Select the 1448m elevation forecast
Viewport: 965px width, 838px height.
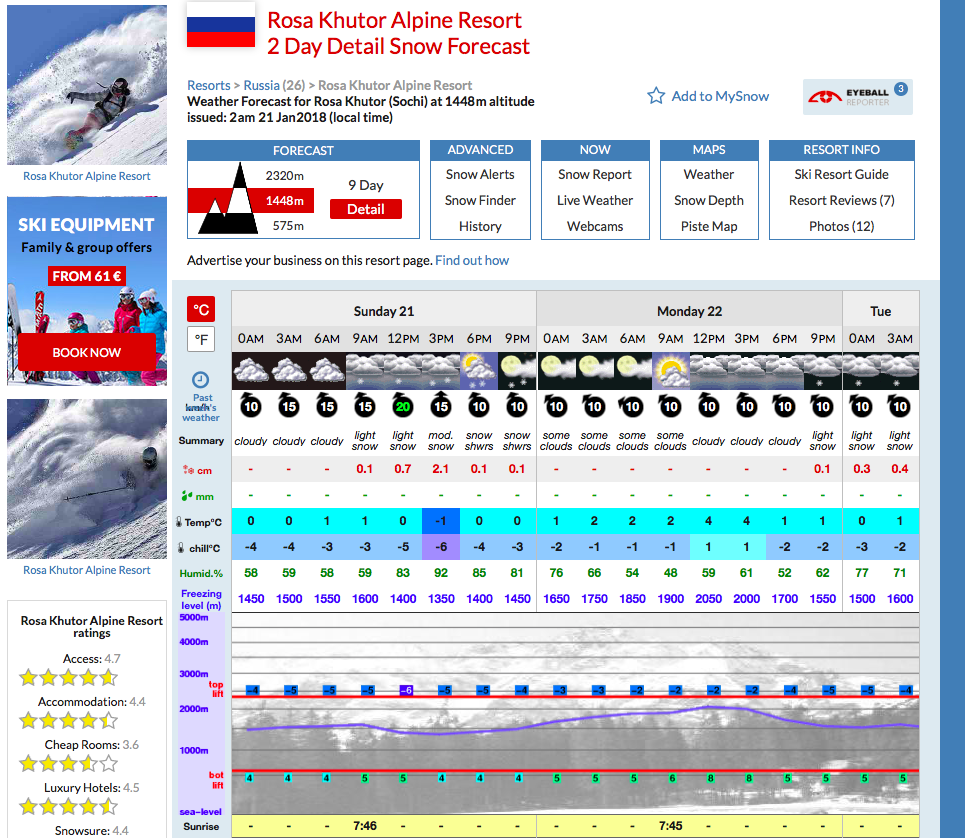pyautogui.click(x=284, y=201)
